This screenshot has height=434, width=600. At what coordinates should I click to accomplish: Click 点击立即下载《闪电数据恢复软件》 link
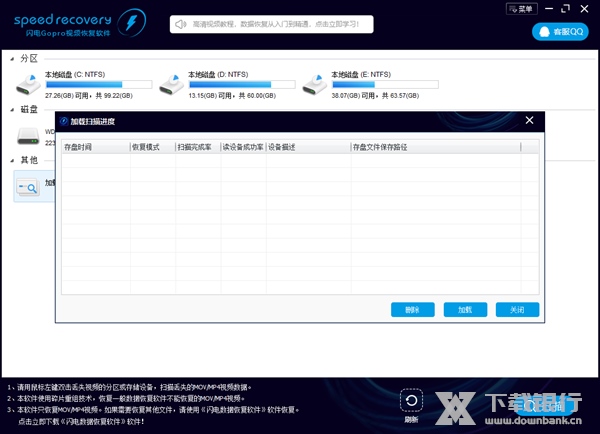tap(81, 422)
